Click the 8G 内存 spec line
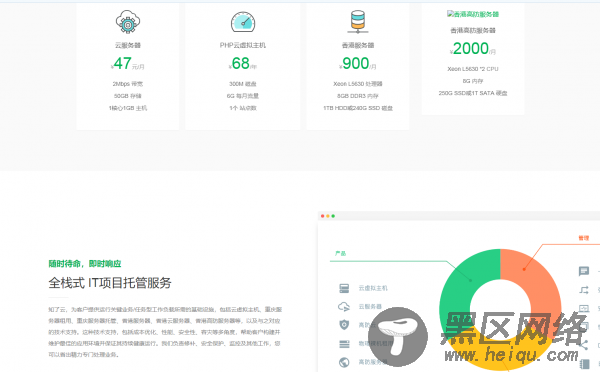600x372 pixels. pos(473,81)
